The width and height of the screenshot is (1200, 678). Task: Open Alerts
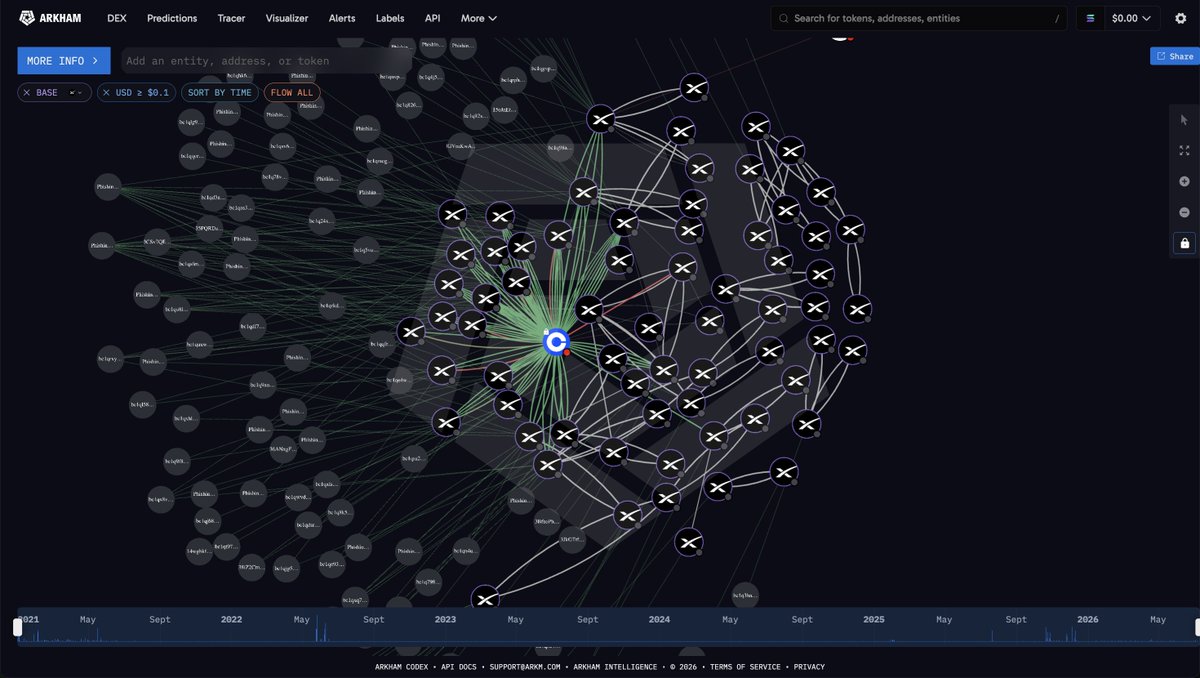[342, 18]
